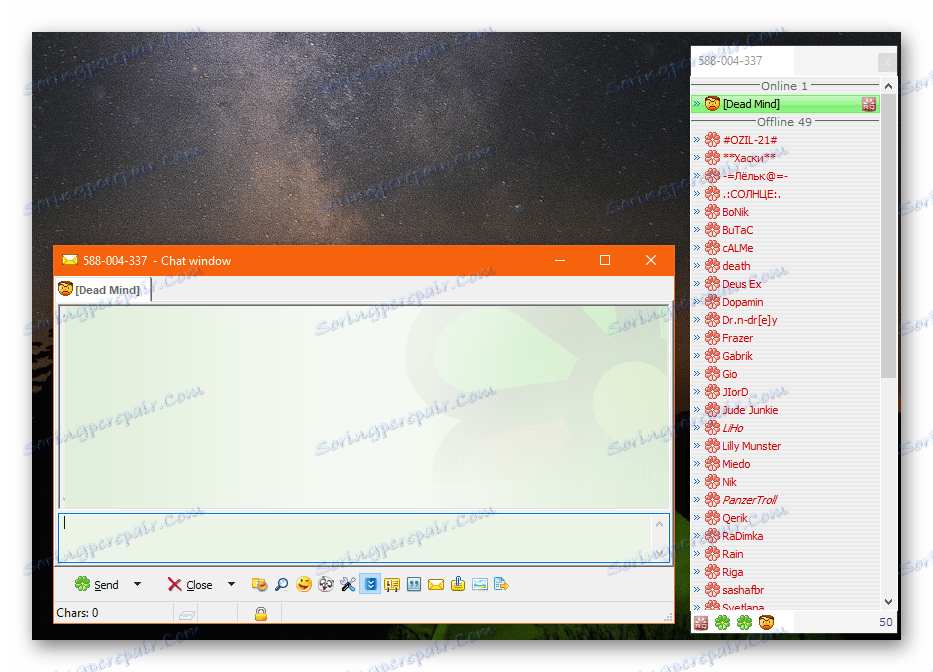
Task: Click the grey animated smiley icon
Action: point(326,585)
